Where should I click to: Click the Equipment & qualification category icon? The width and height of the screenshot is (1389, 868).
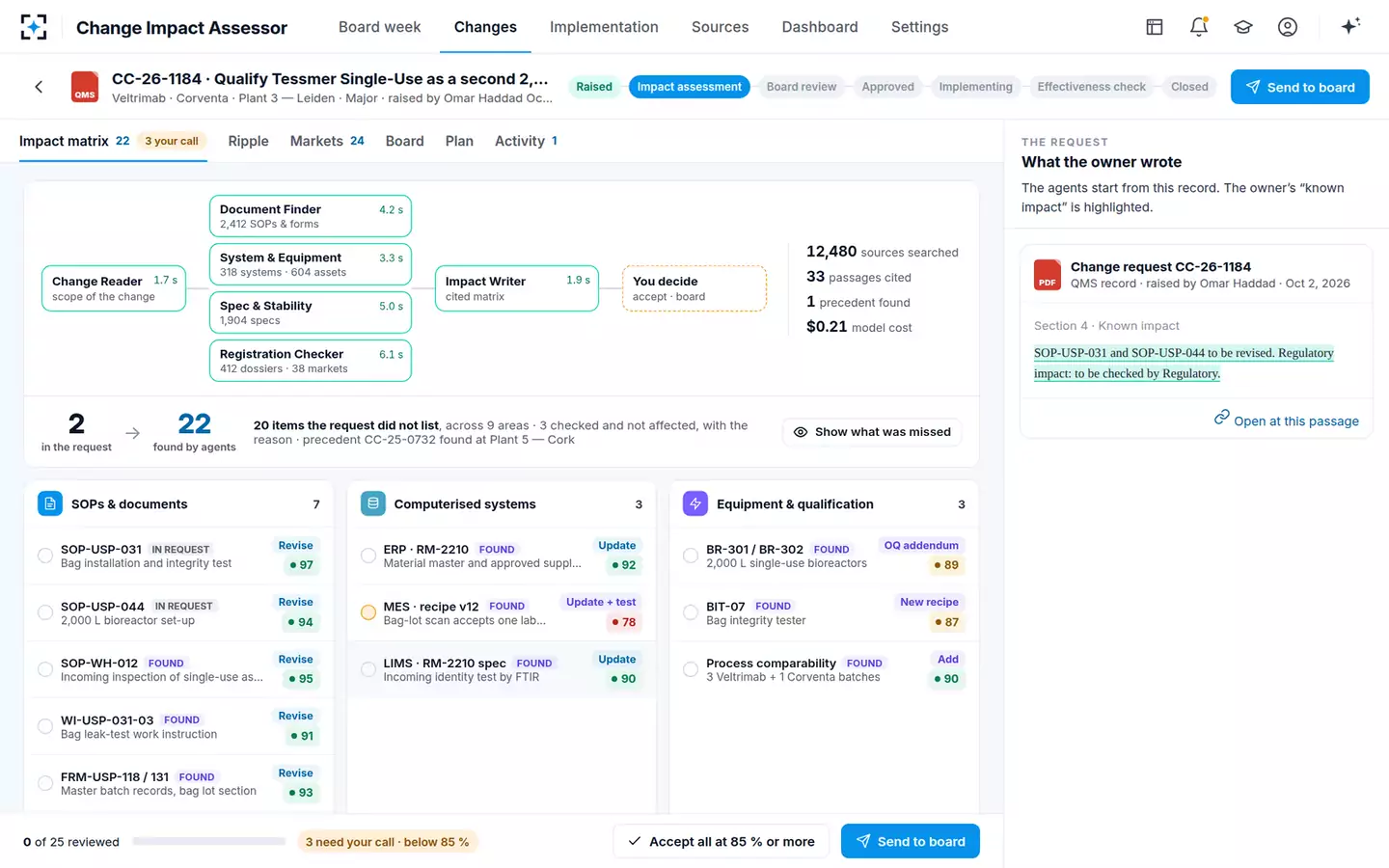point(695,503)
